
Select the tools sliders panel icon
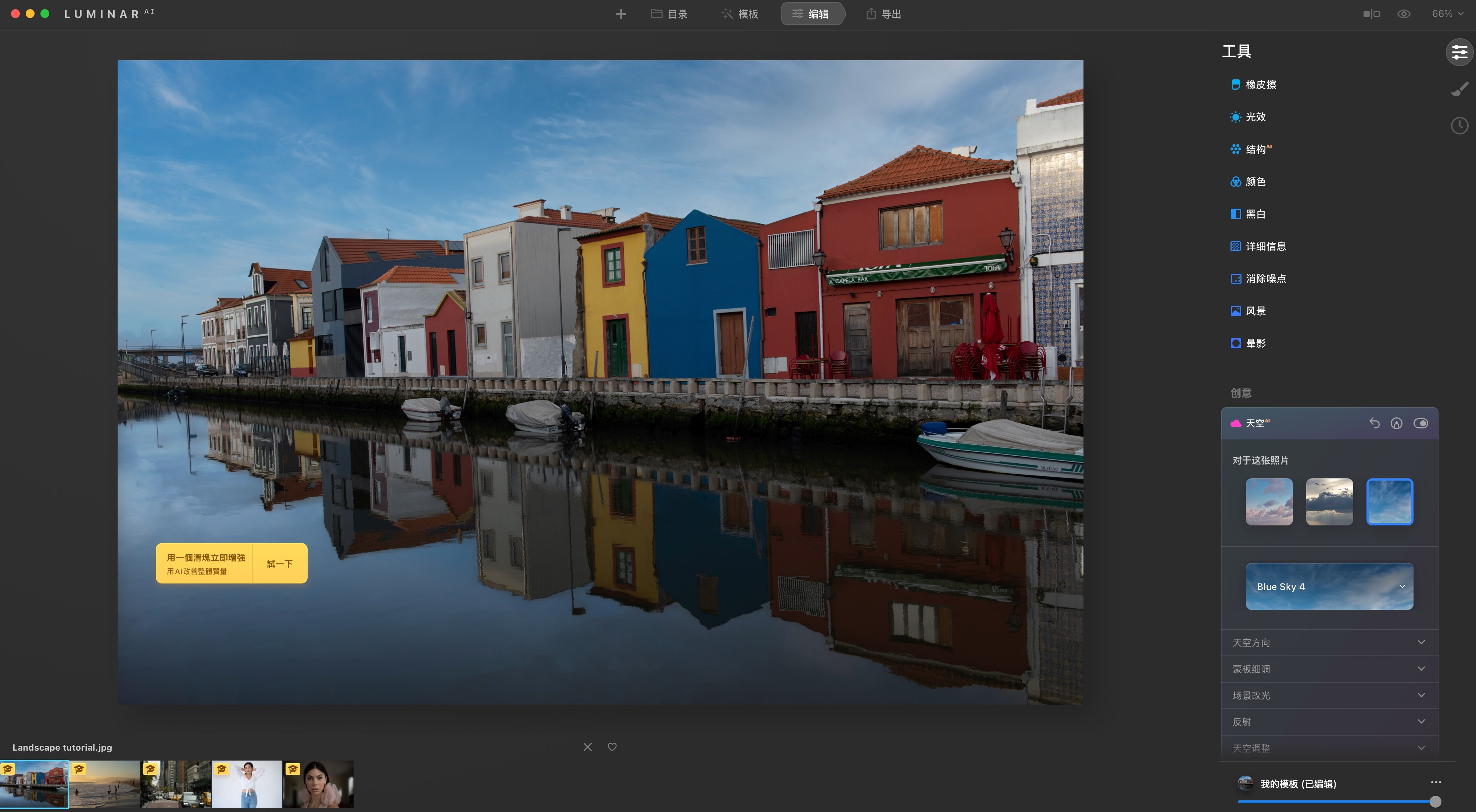click(x=1459, y=52)
